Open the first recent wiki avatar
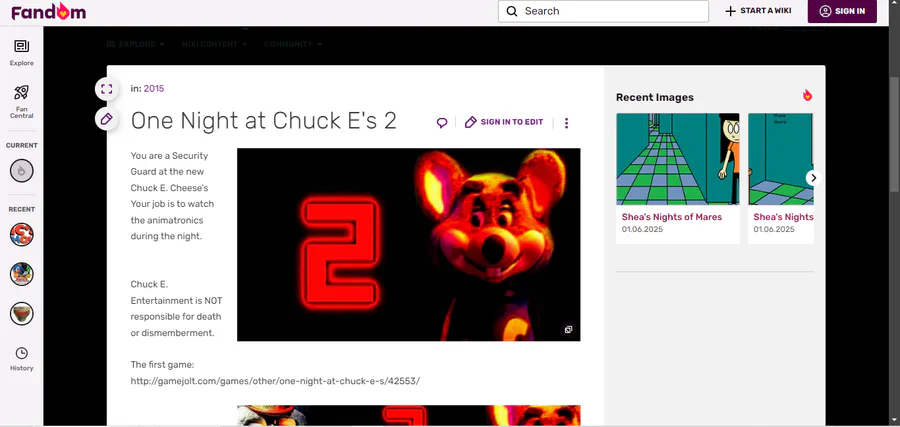Screen dimensions: 900x427 22,235
